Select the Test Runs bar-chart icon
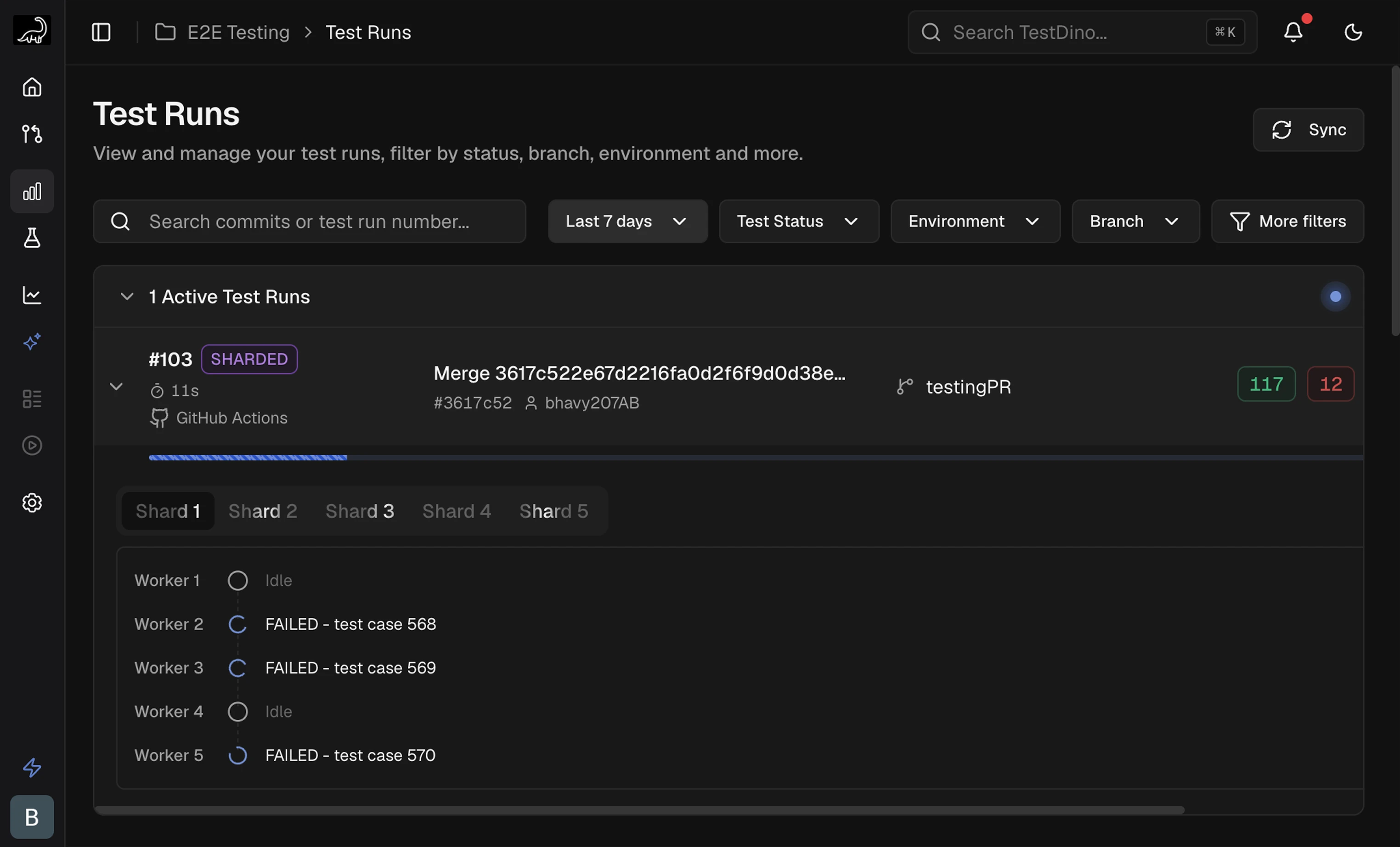This screenshot has height=847, width=1400. [32, 192]
